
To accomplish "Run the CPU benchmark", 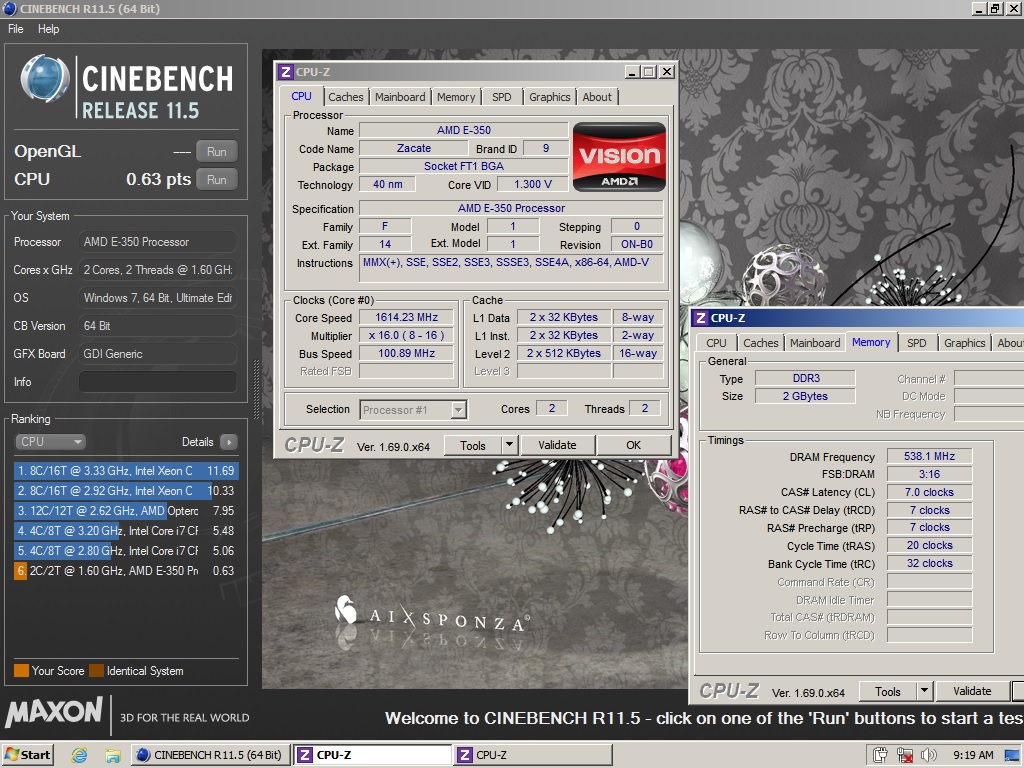I will pyautogui.click(x=217, y=180).
